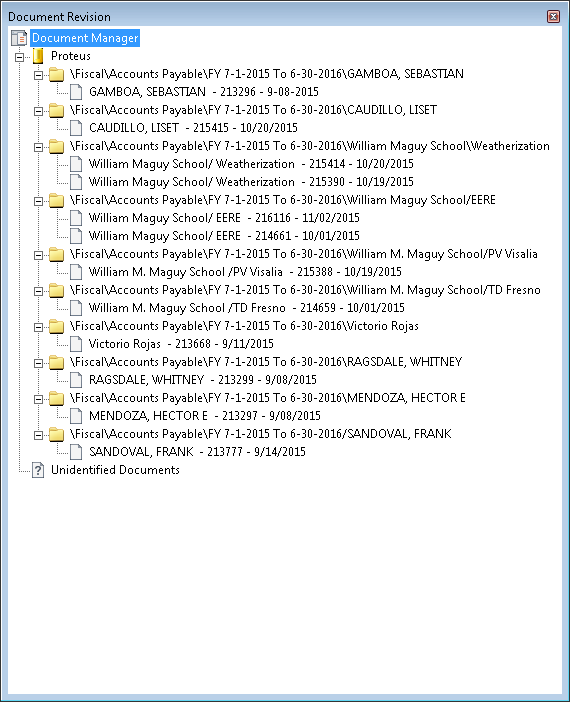The height and width of the screenshot is (702, 570).
Task: Click document icon for CAUDILLO, LISET 215415
Action: coord(76,128)
